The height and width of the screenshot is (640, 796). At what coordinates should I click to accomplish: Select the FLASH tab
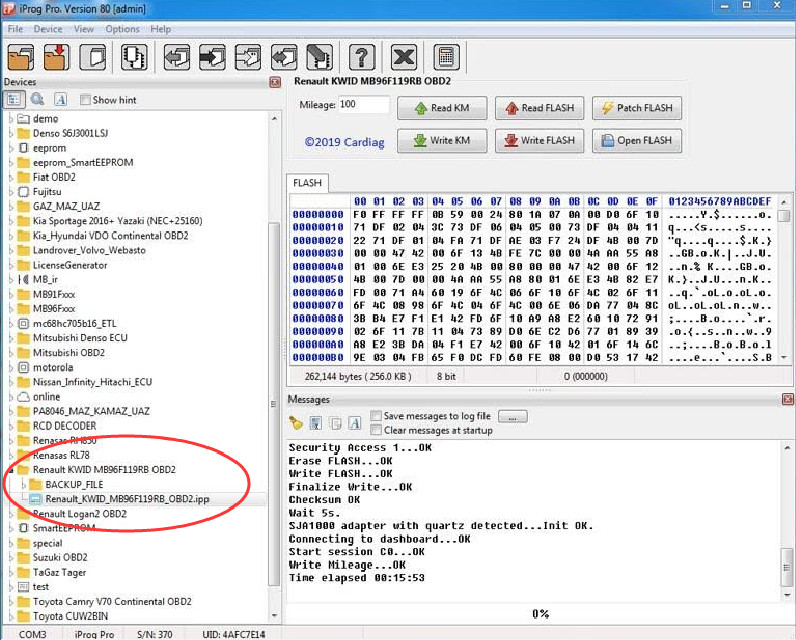tap(307, 183)
